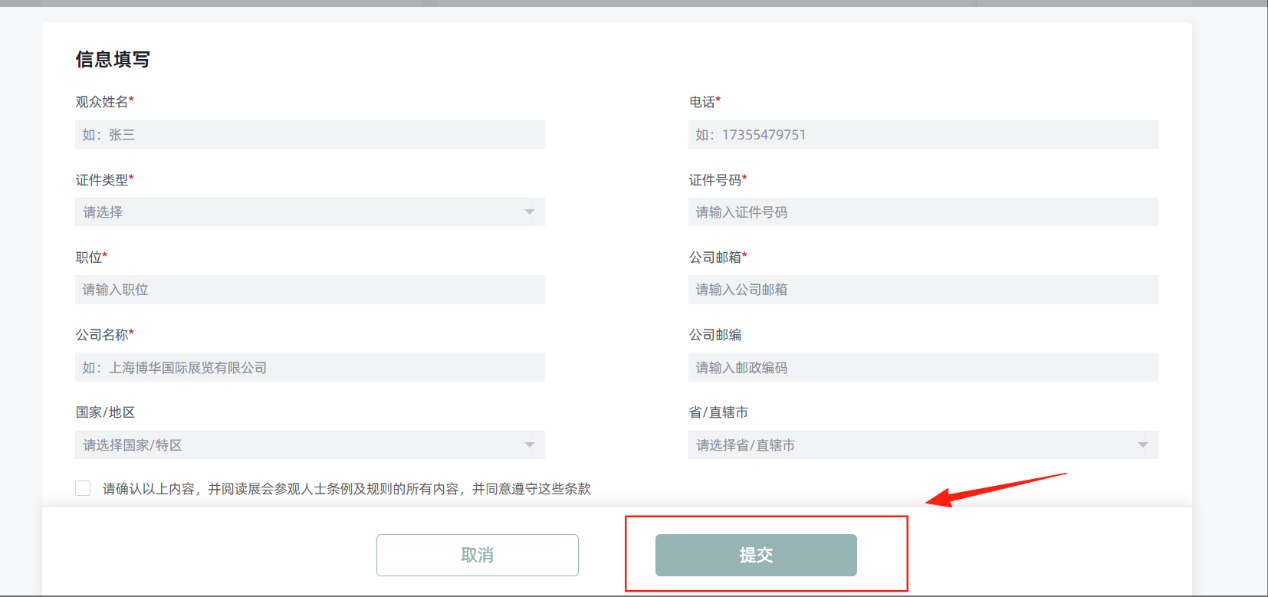1268x597 pixels.
Task: Click the arrow icon in 国家/地区 selector
Action: coord(529,445)
